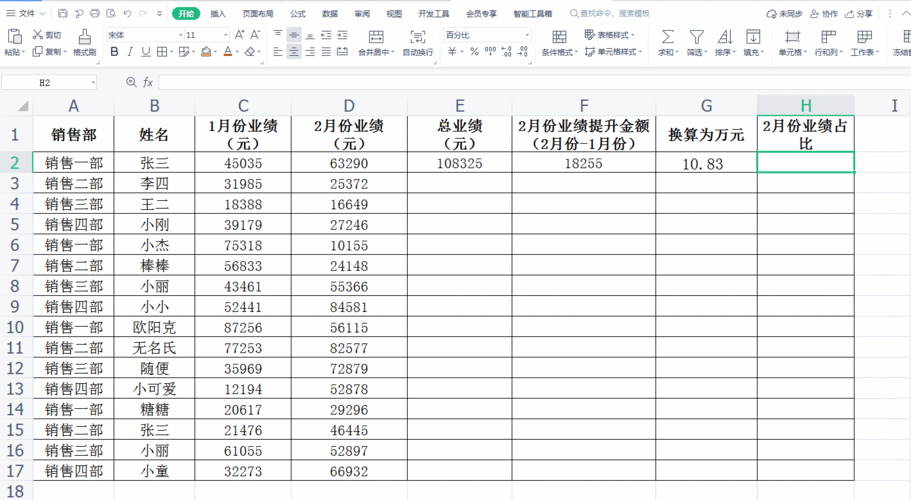Apply thousands separator (000) format

(490, 52)
